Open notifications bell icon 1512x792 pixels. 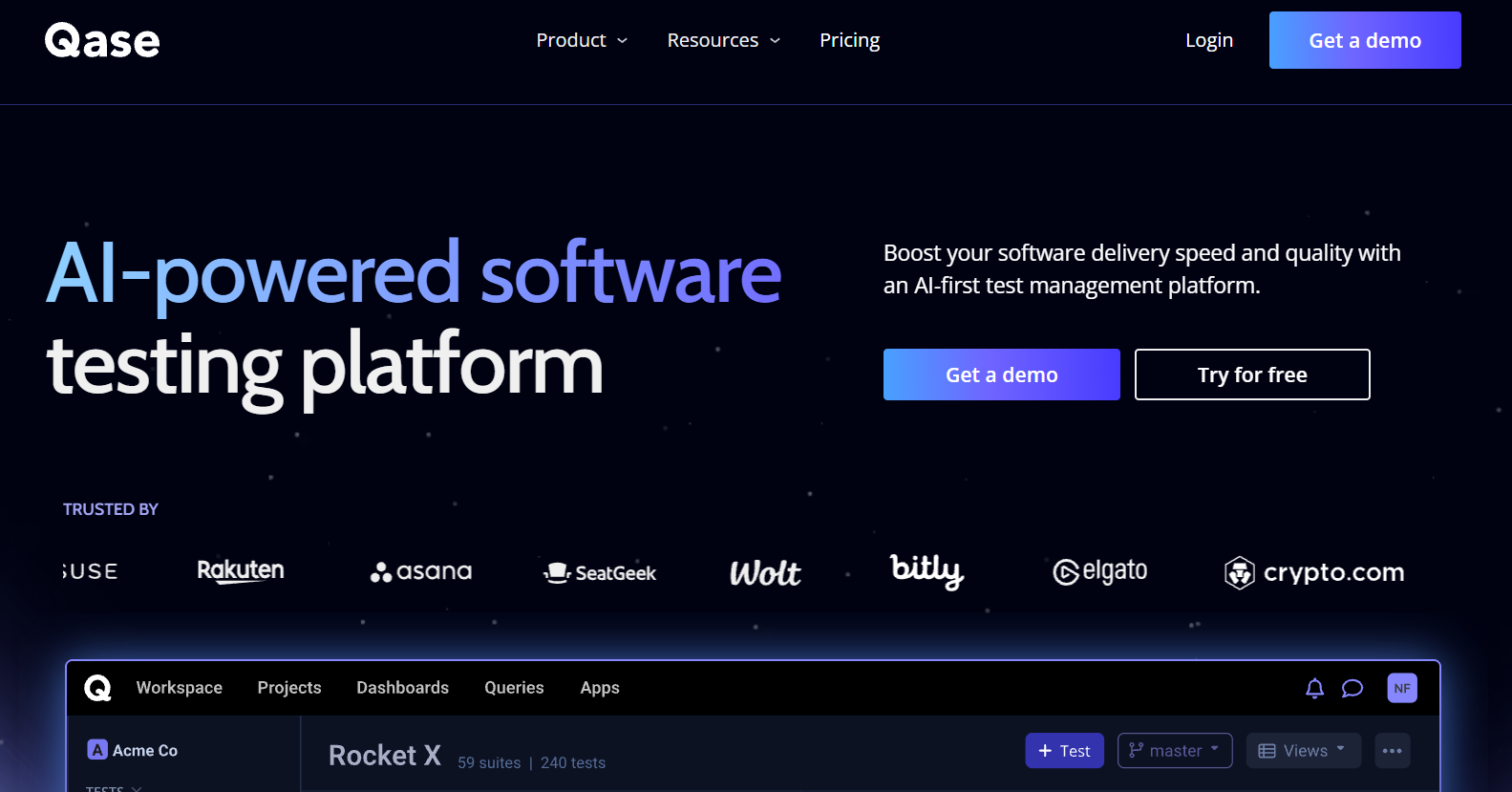[1315, 688]
